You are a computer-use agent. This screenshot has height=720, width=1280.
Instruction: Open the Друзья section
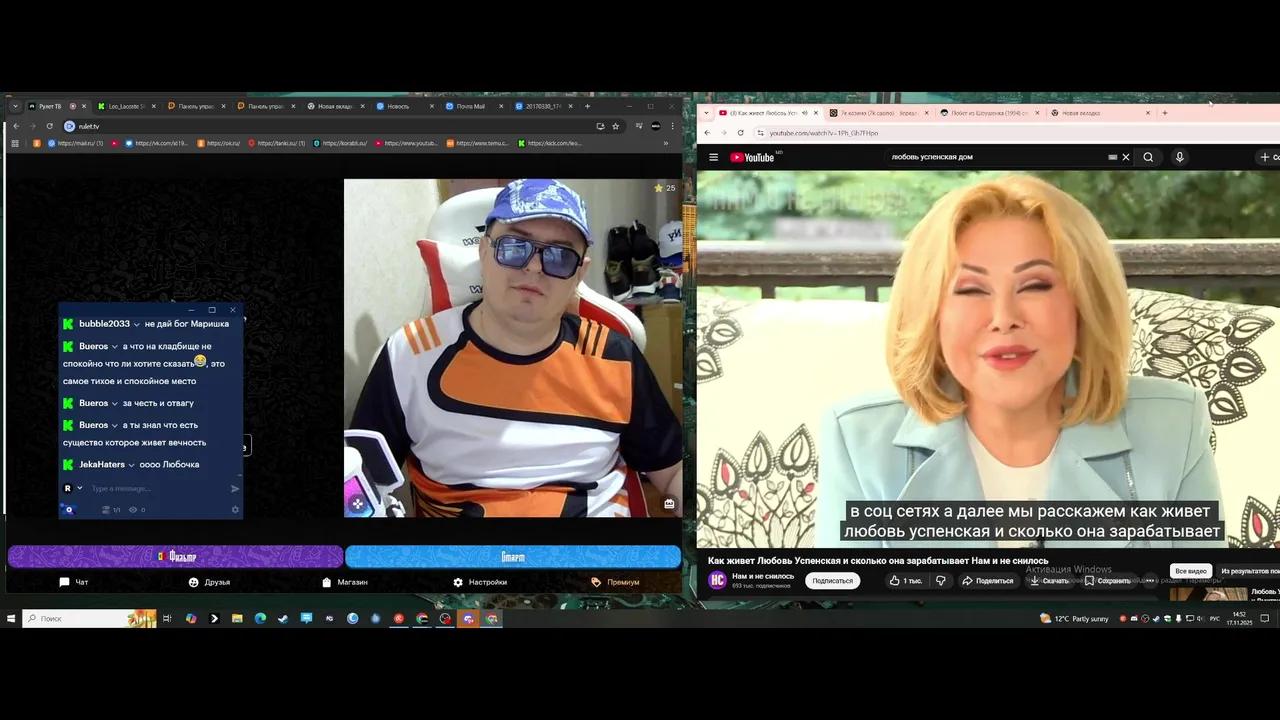point(209,582)
